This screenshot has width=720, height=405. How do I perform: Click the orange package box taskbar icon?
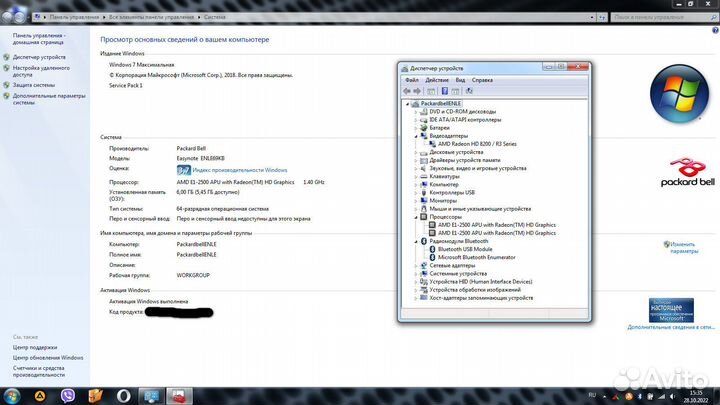96,396
